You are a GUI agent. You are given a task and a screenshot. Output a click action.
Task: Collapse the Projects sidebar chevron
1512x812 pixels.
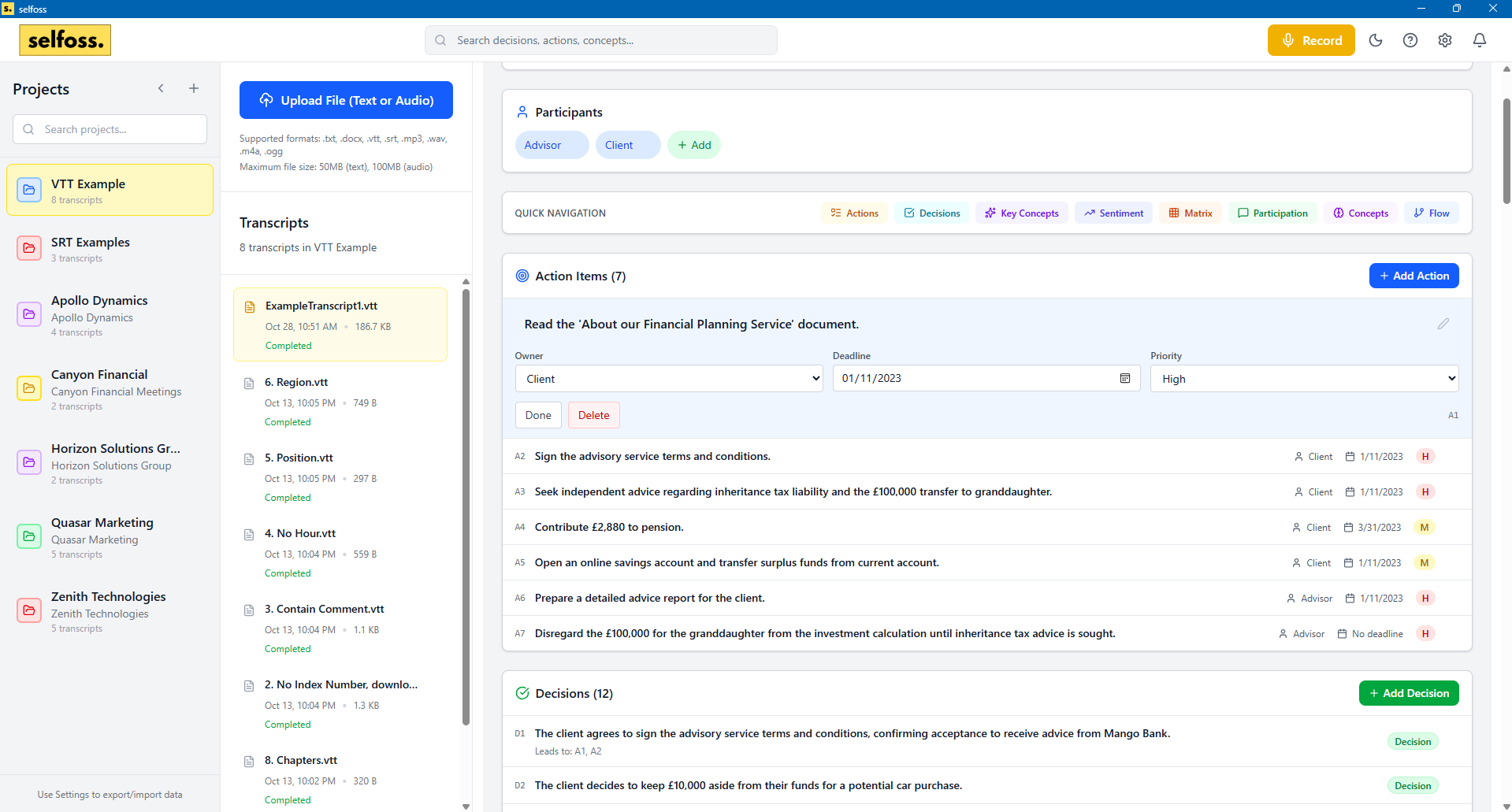(161, 88)
